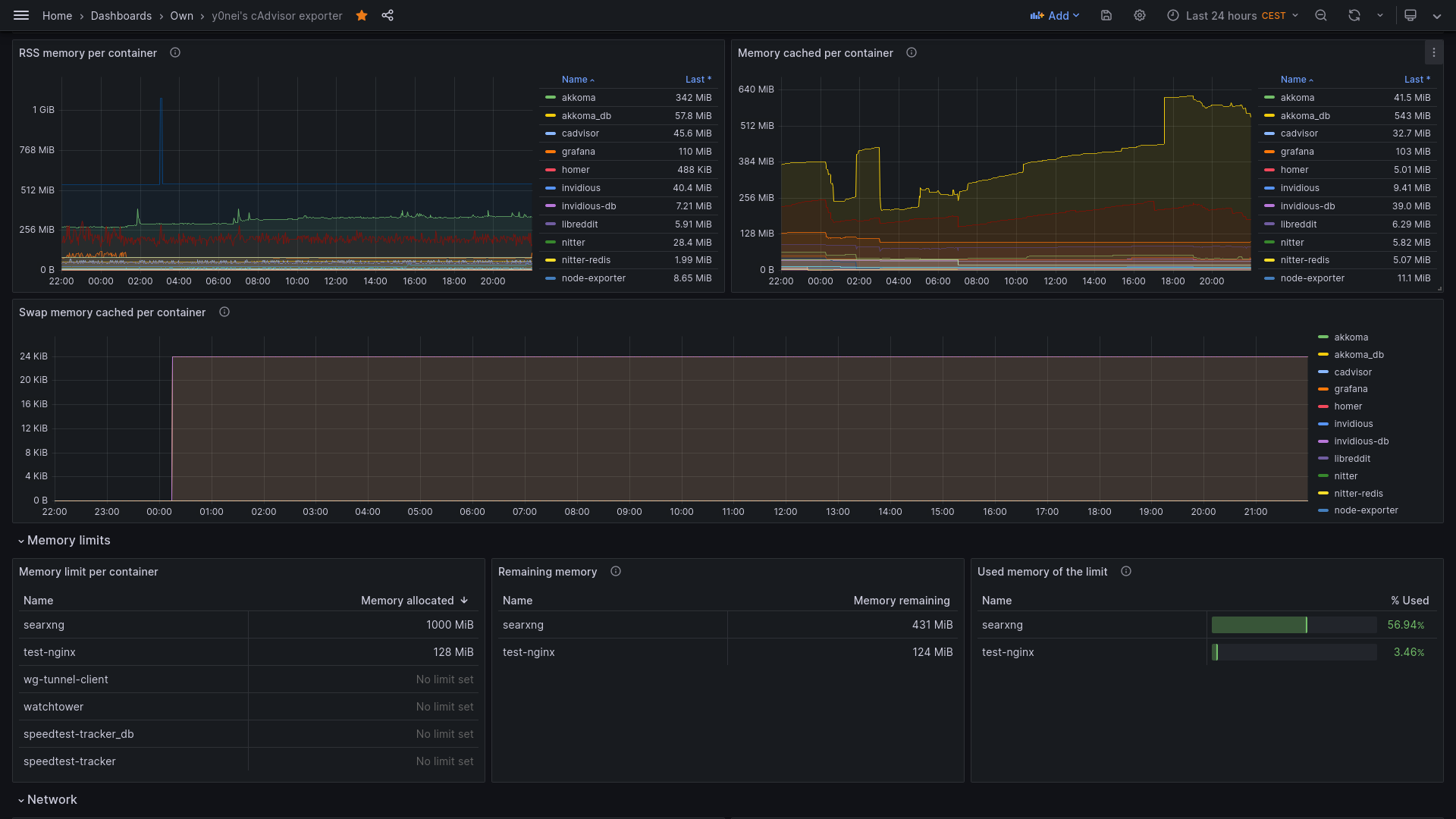Click the save dashboard icon
Screen dimensions: 1456x819
tap(1106, 15)
